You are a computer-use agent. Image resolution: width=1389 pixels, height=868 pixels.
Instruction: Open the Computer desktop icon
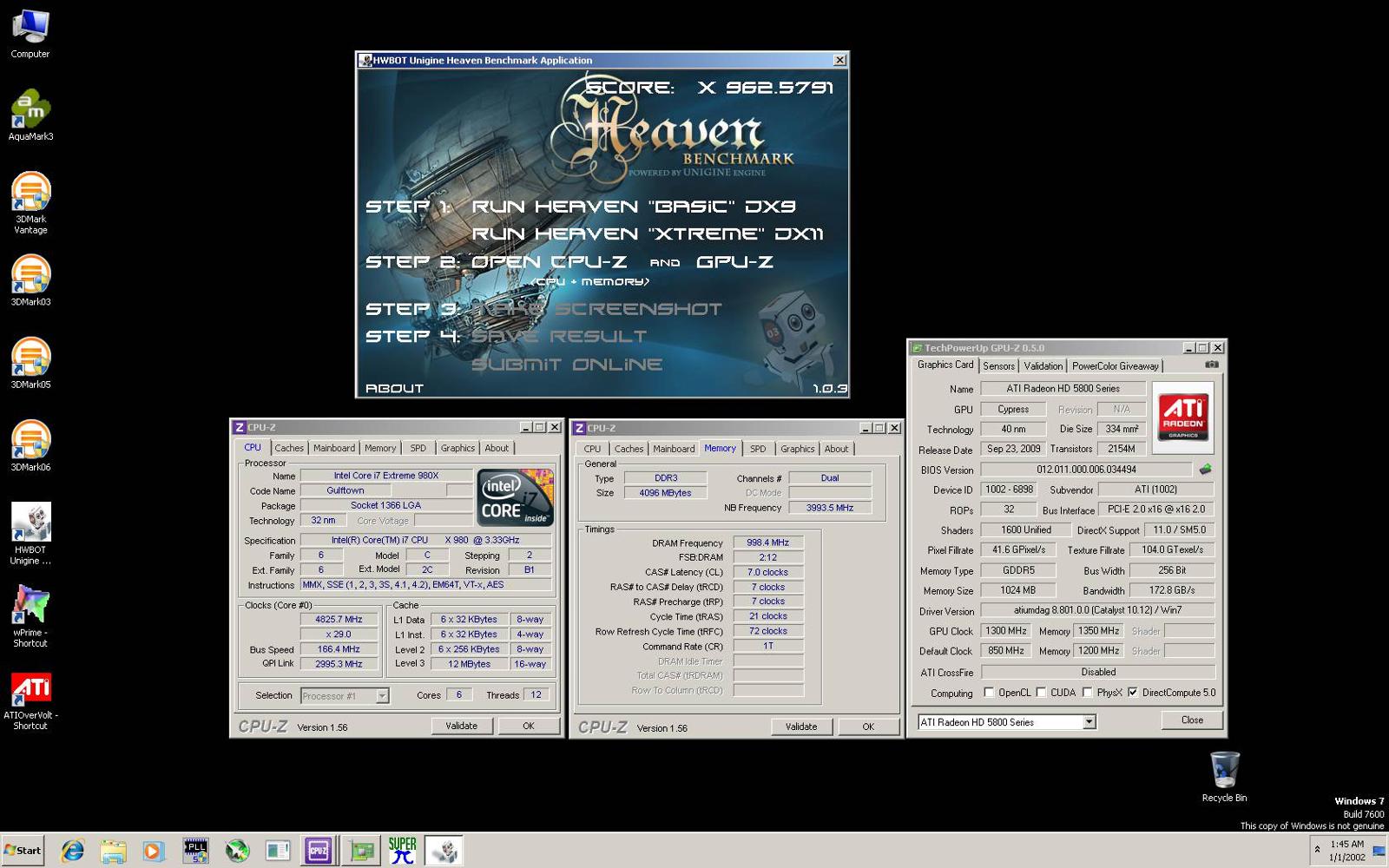(x=30, y=33)
